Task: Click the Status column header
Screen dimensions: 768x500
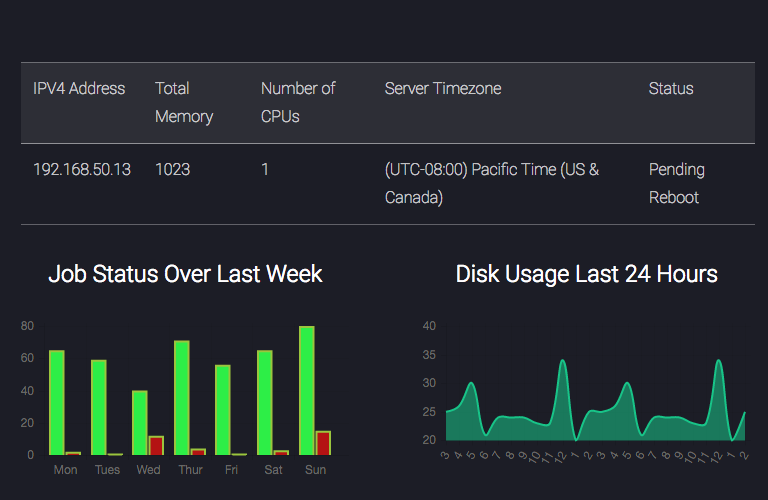Action: click(671, 89)
